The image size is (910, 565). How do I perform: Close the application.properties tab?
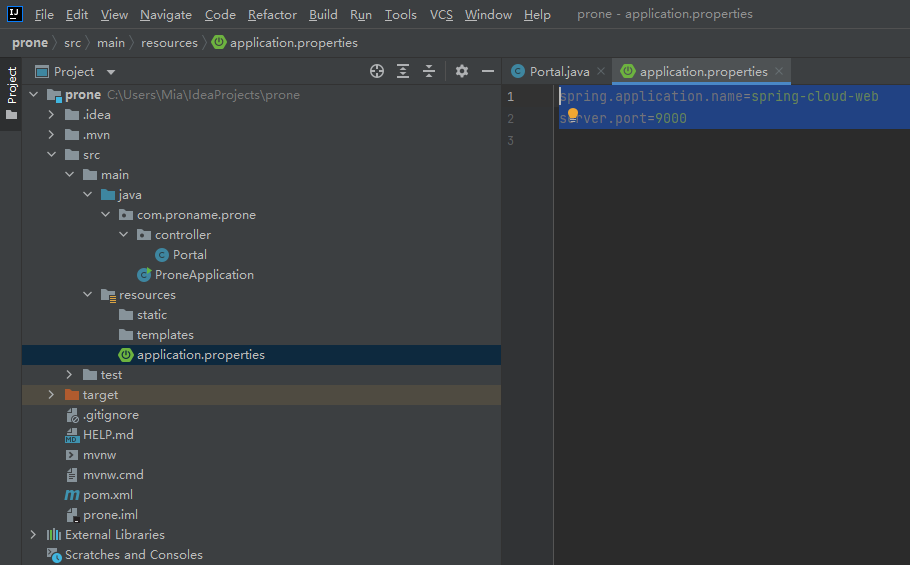[x=779, y=71]
